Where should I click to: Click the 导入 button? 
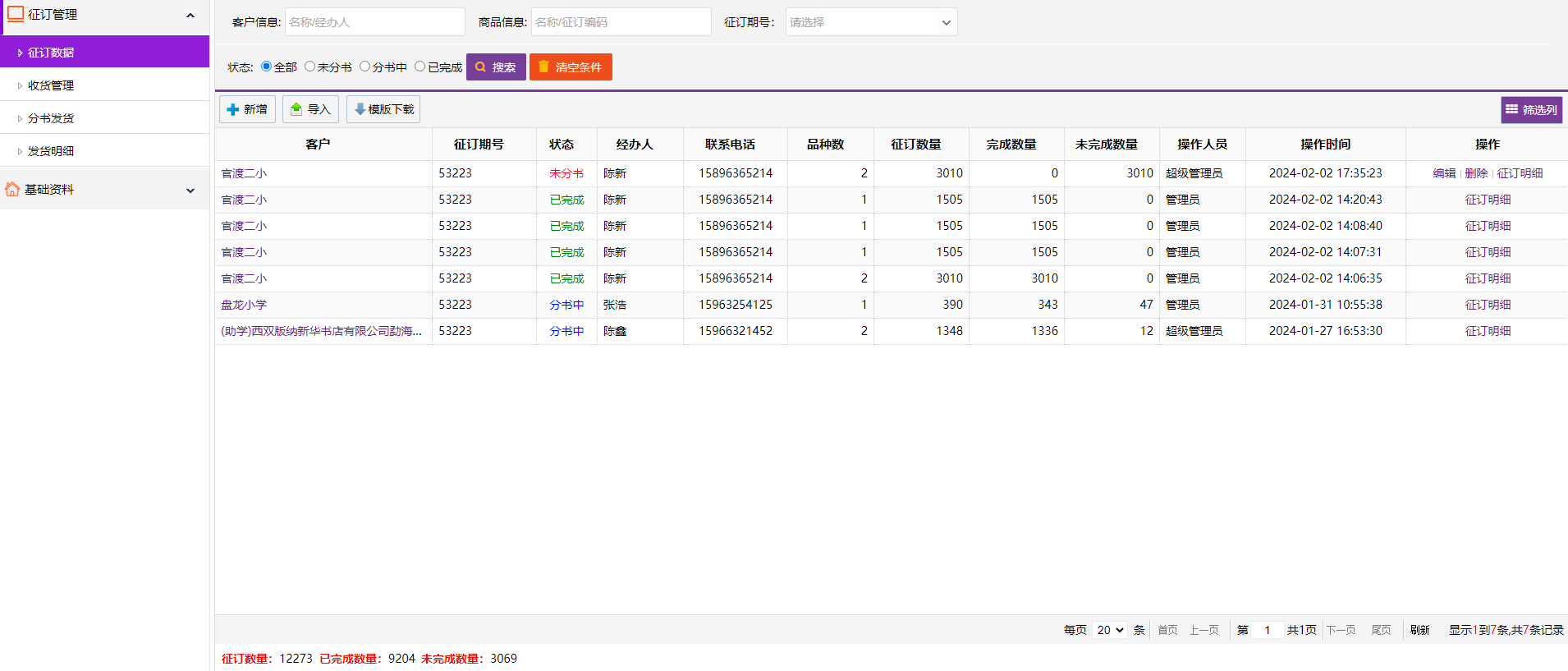pos(310,109)
